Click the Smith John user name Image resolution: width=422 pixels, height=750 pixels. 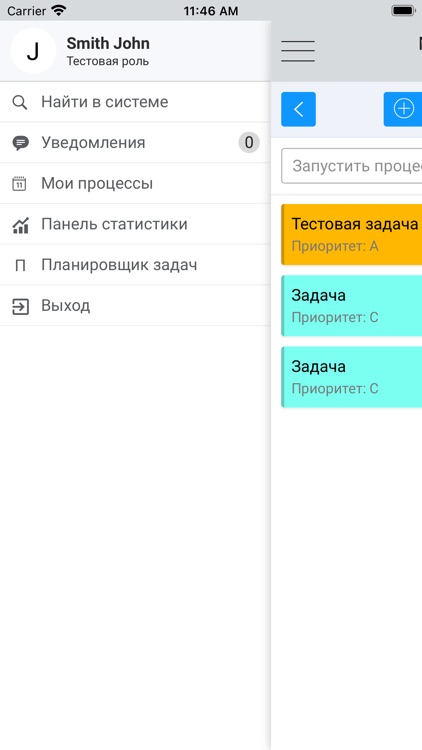click(108, 44)
